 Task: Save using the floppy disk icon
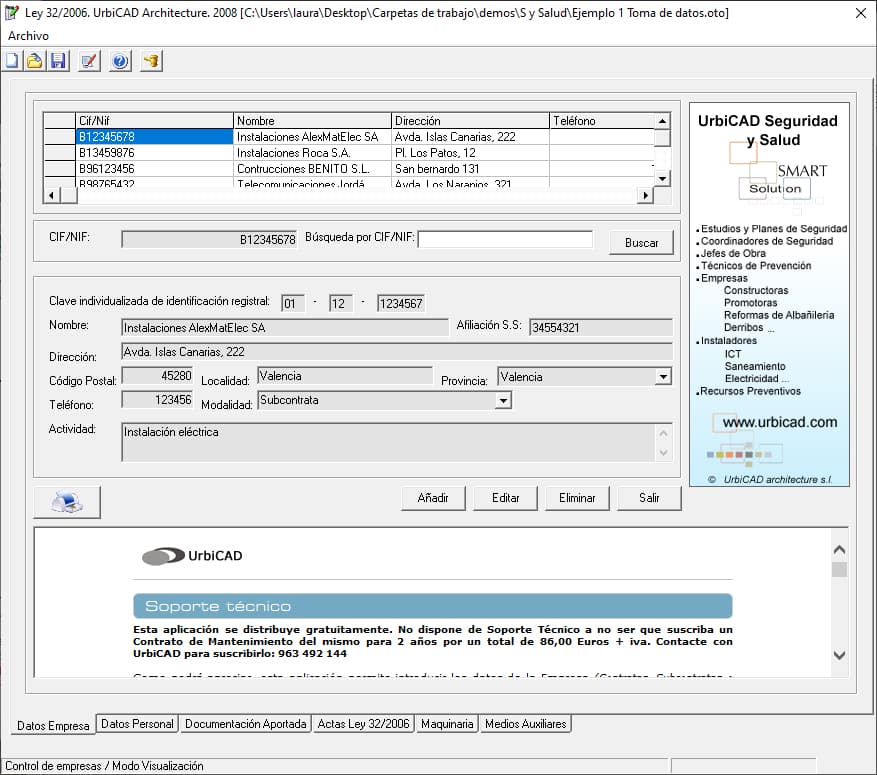(57, 61)
